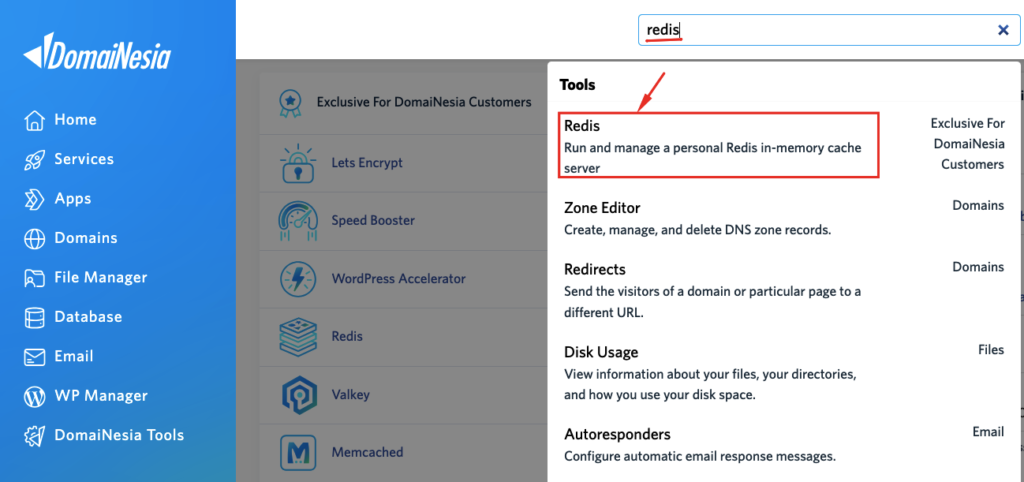Click the Files category label beside Disk Usage
Screen dimensions: 1024x482
(991, 350)
